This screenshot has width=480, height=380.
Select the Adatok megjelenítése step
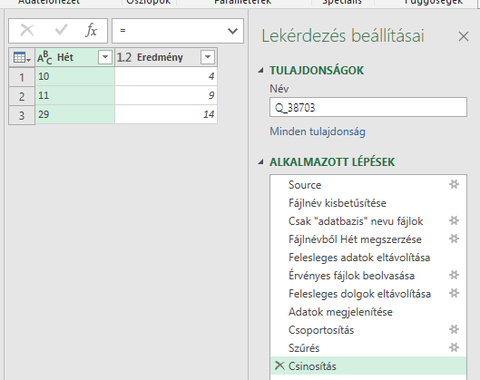click(x=340, y=312)
